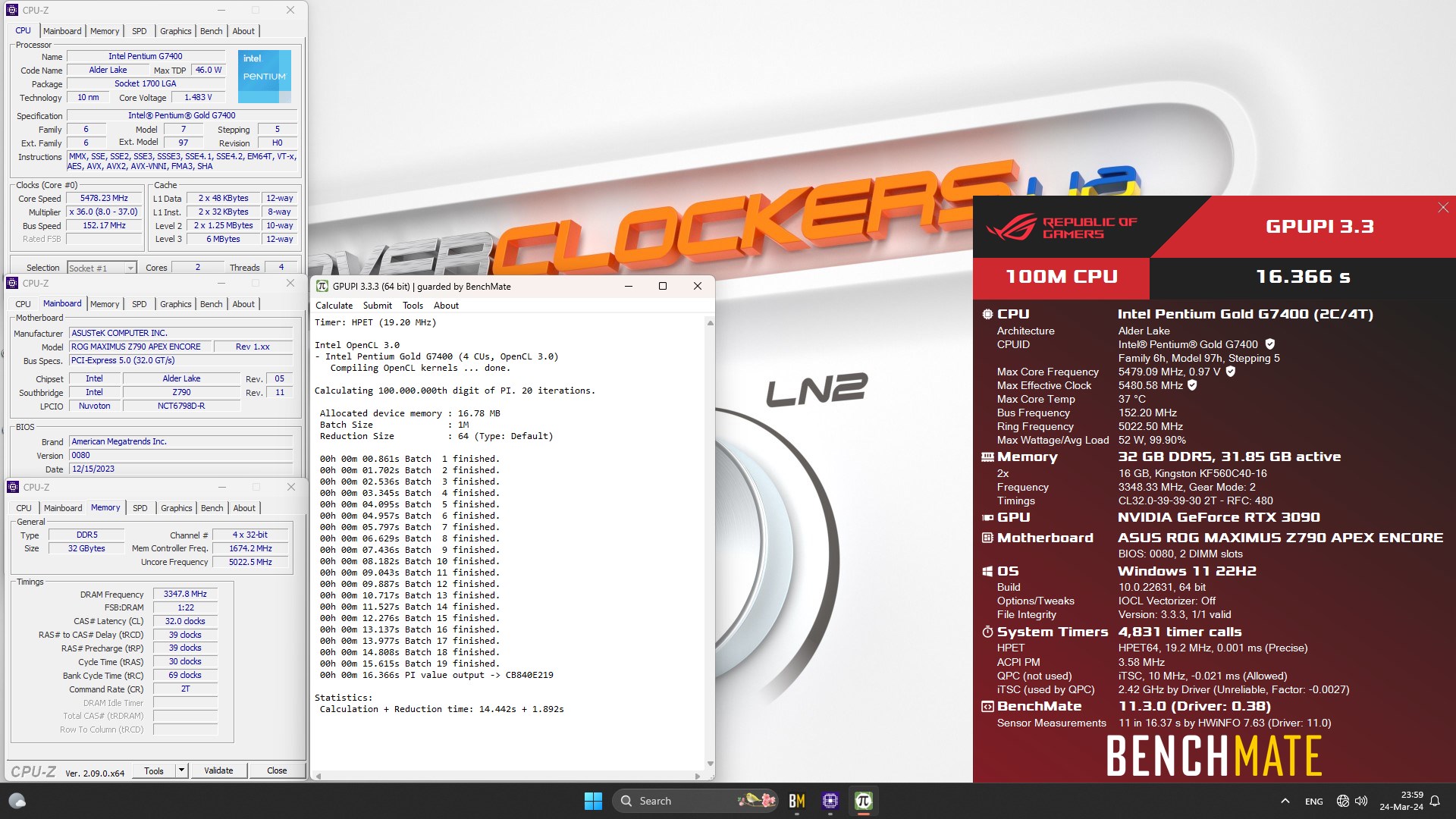Click the taskbar Search box
1456x819 pixels.
point(696,801)
